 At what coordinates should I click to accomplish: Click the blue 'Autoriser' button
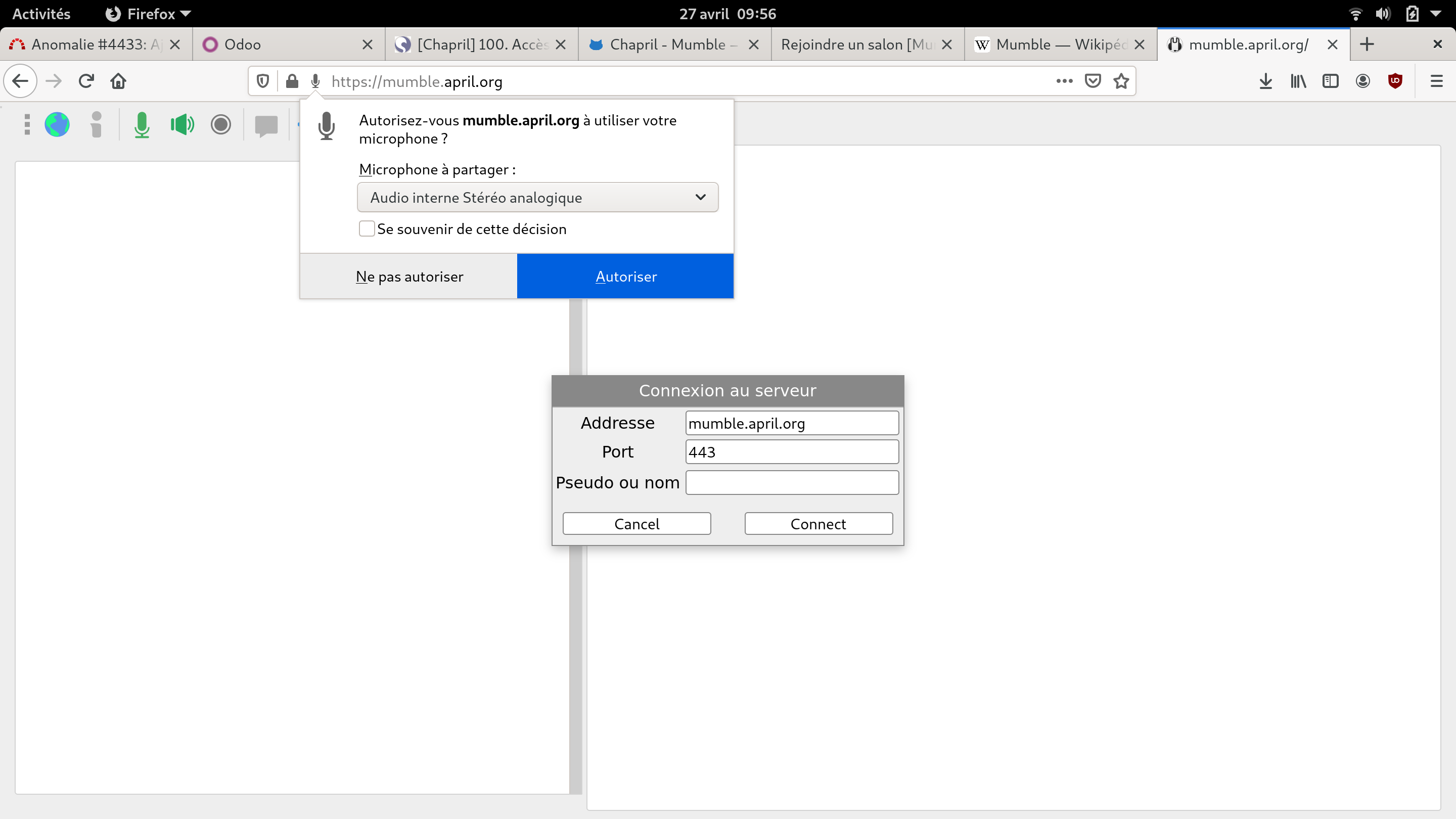tap(626, 277)
